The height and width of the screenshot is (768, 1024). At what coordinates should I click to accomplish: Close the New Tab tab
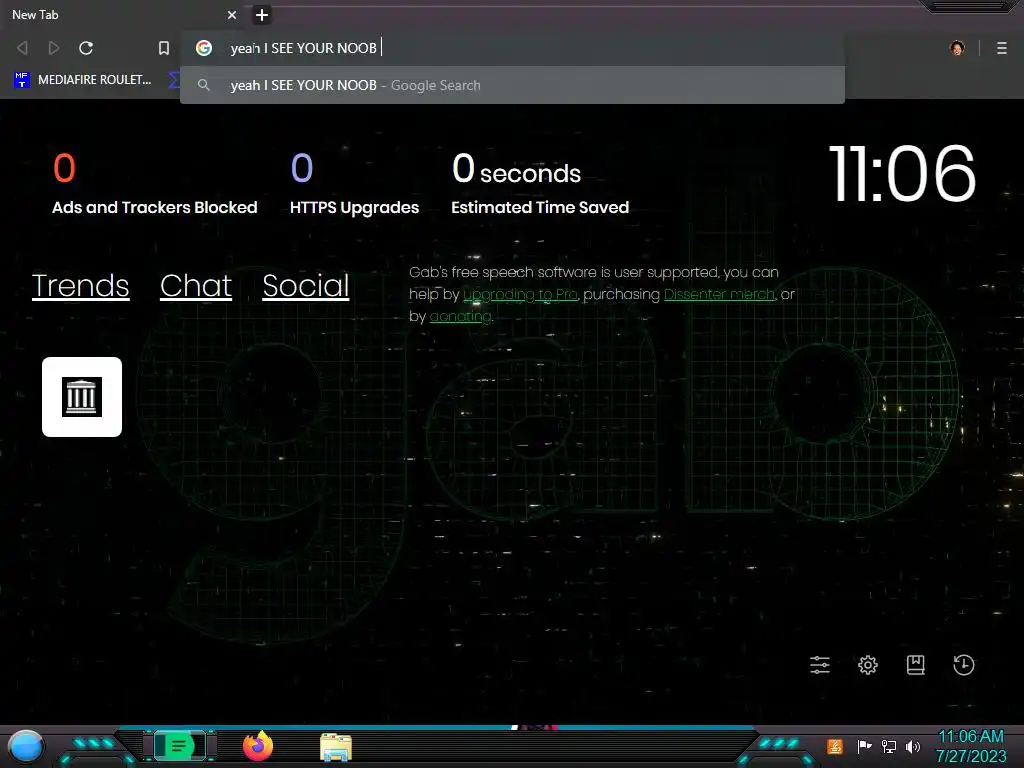coord(232,15)
